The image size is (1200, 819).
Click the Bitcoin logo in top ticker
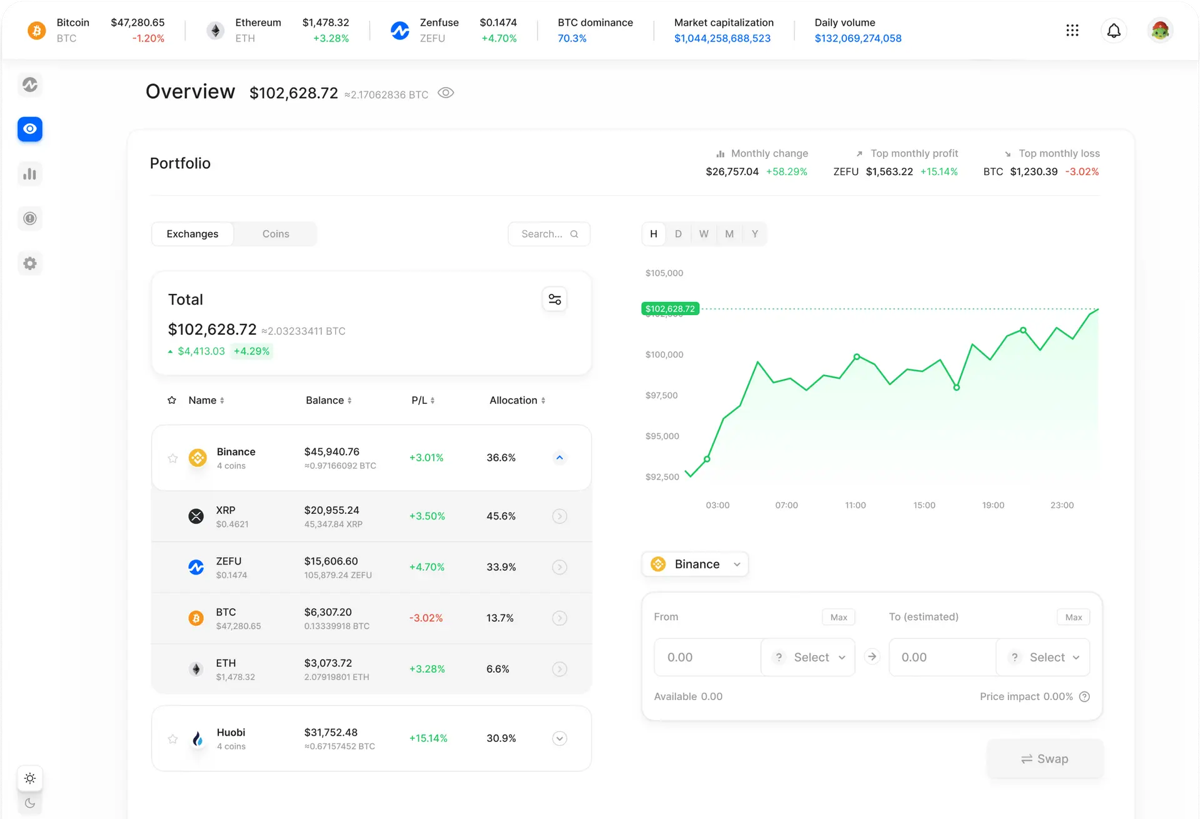click(36, 31)
